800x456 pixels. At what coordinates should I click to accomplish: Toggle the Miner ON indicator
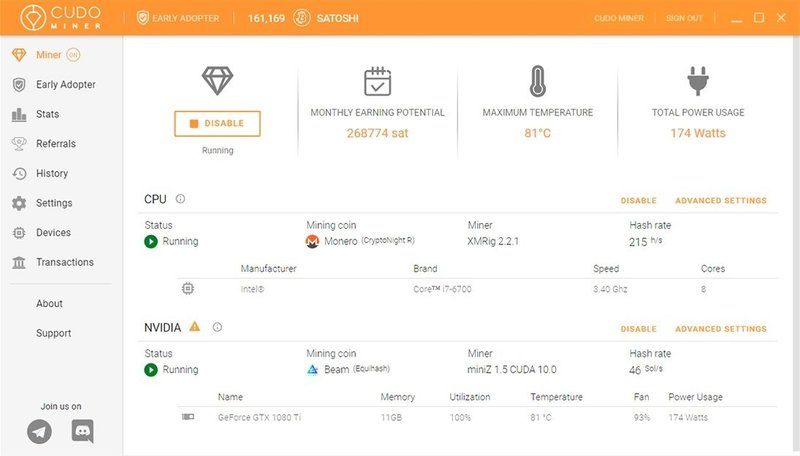(x=73, y=55)
